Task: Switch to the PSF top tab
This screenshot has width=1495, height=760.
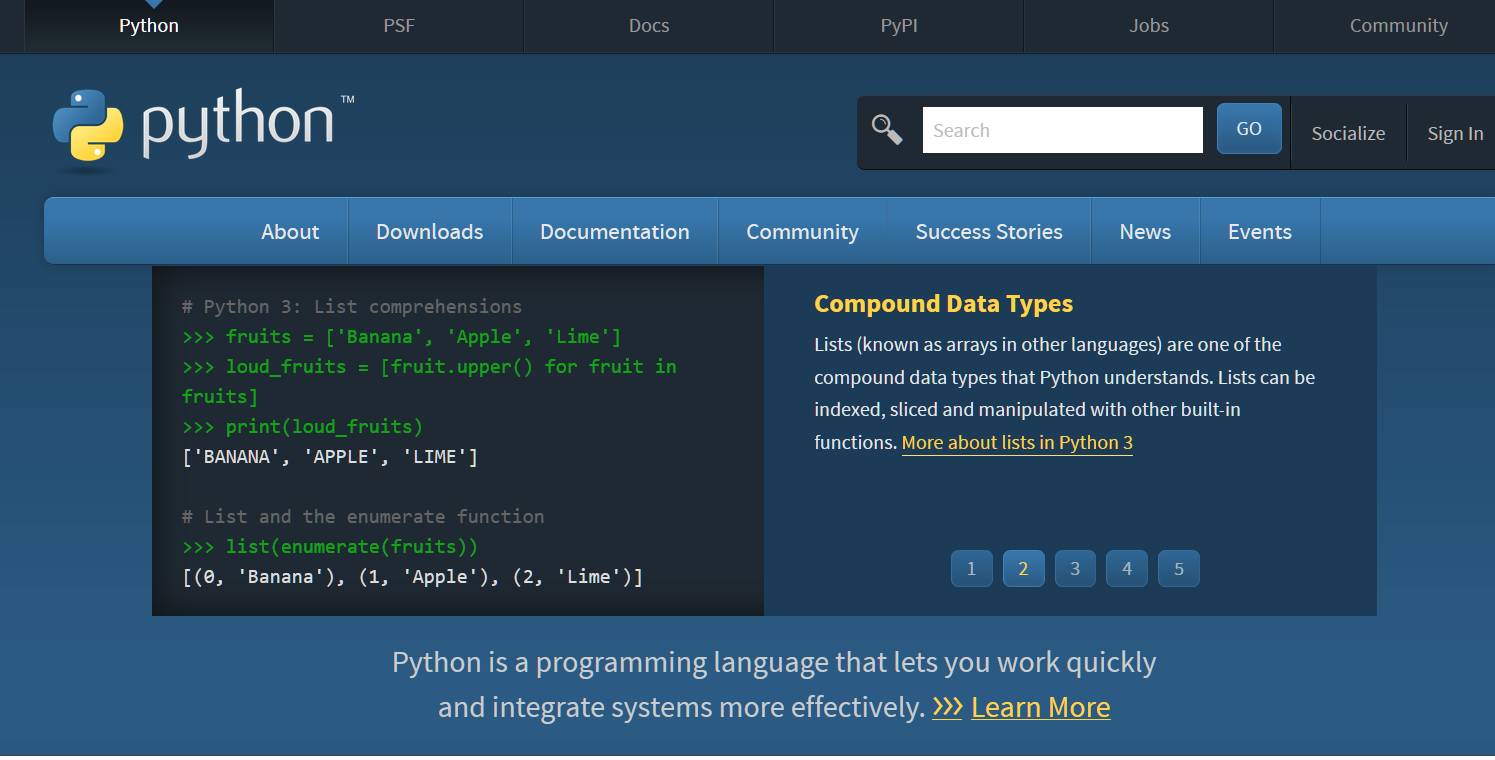Action: point(399,26)
